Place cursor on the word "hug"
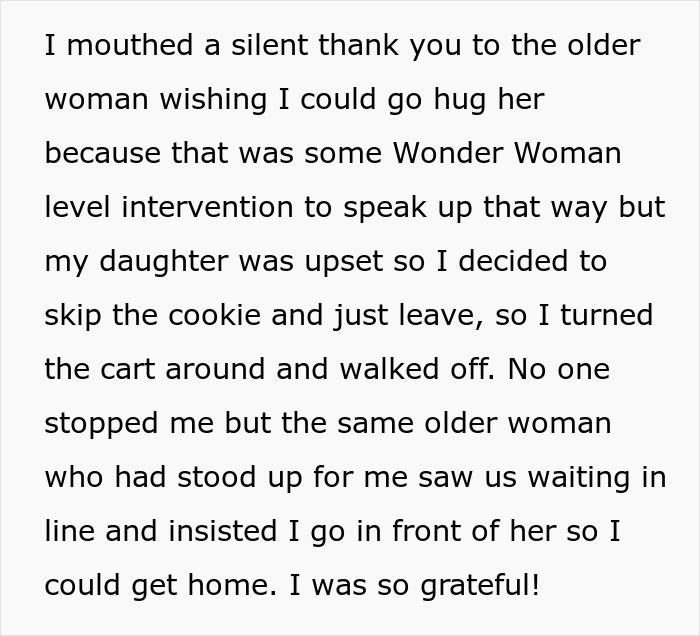The height and width of the screenshot is (636, 700). pyautogui.click(x=460, y=100)
